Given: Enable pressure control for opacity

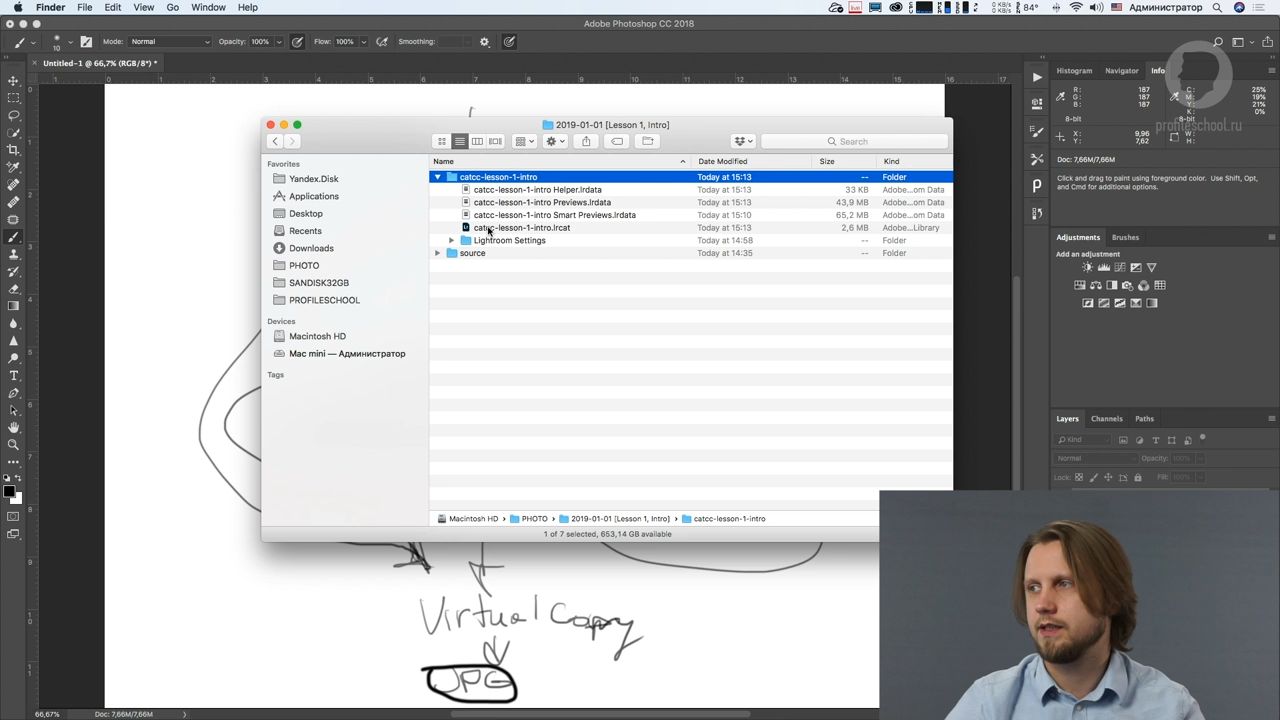Looking at the screenshot, I should pyautogui.click(x=297, y=42).
